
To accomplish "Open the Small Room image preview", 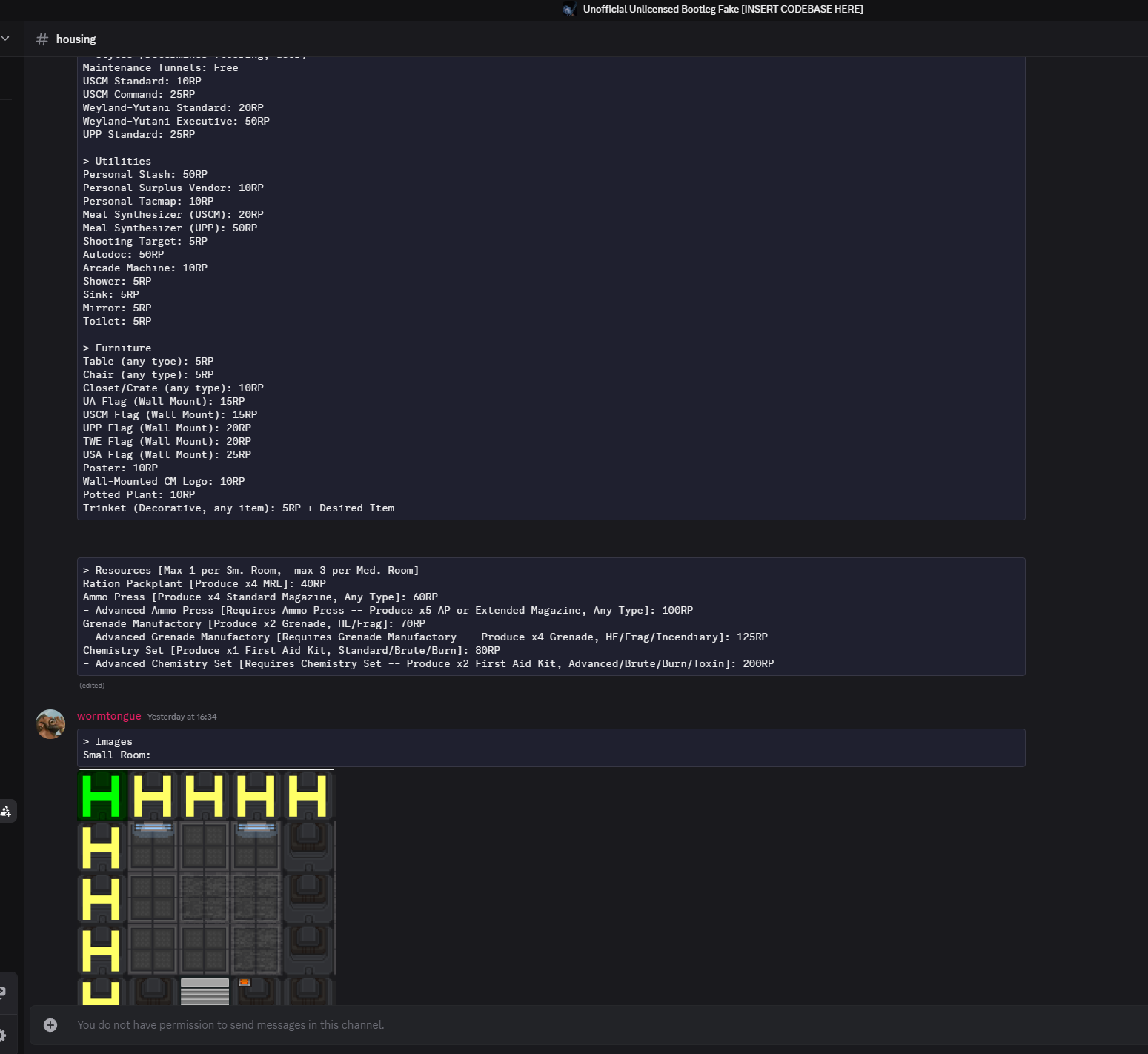I will pyautogui.click(x=207, y=887).
